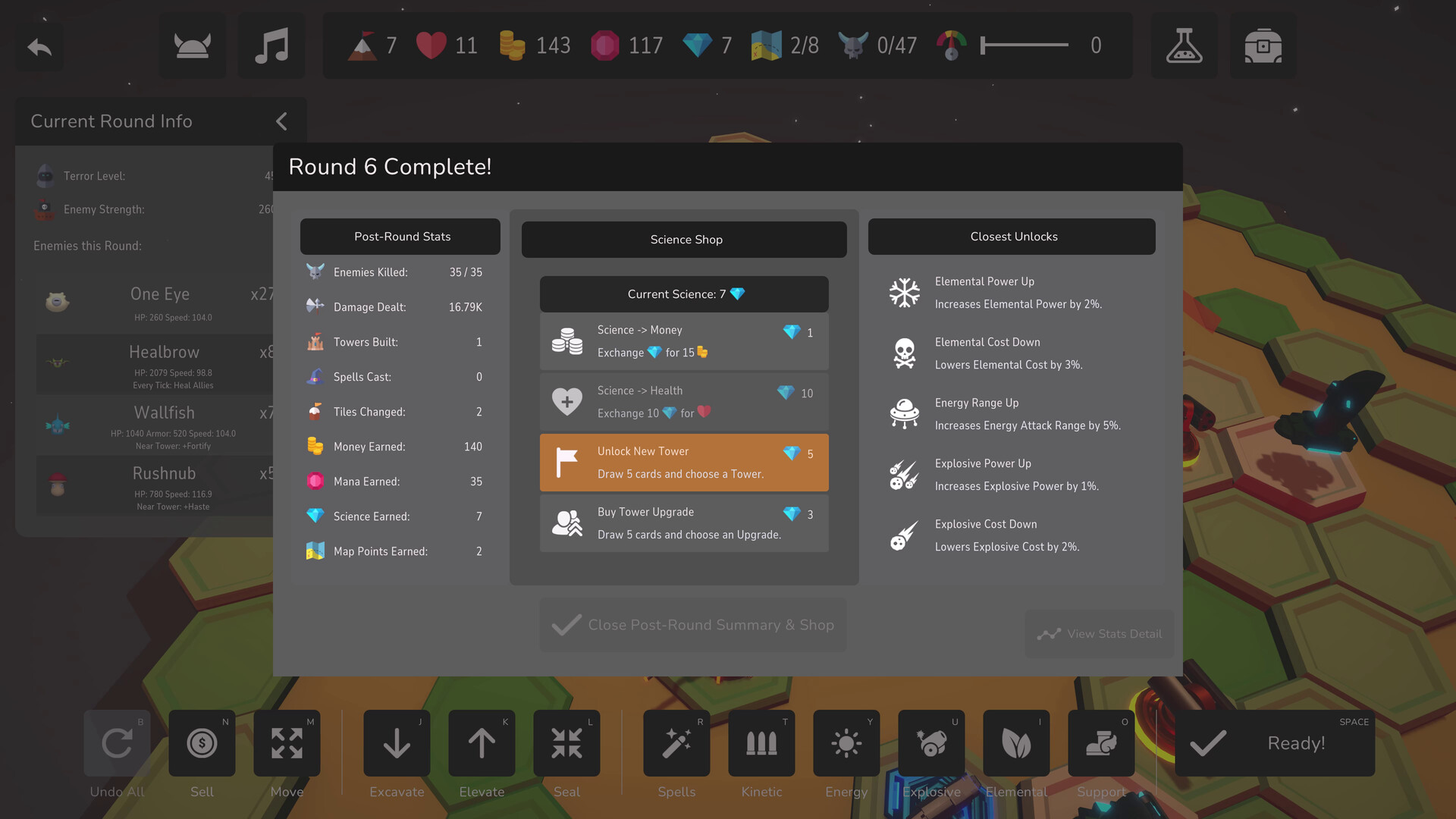Expand the Current Round Info panel

click(281, 121)
